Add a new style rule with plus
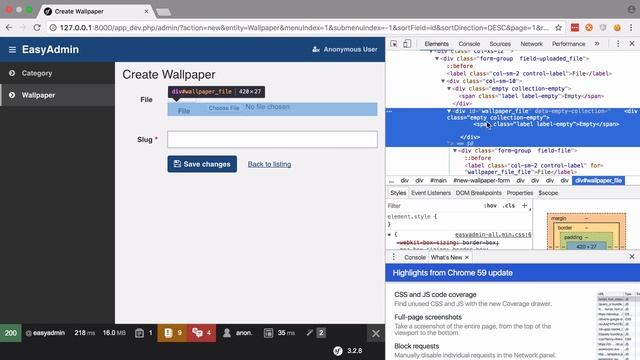 pos(524,206)
